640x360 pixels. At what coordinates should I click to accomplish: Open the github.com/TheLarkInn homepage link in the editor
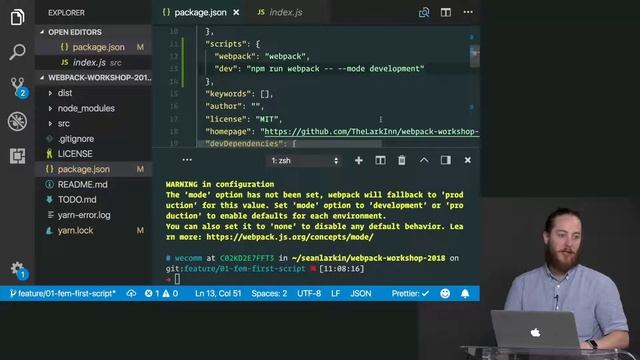point(372,132)
